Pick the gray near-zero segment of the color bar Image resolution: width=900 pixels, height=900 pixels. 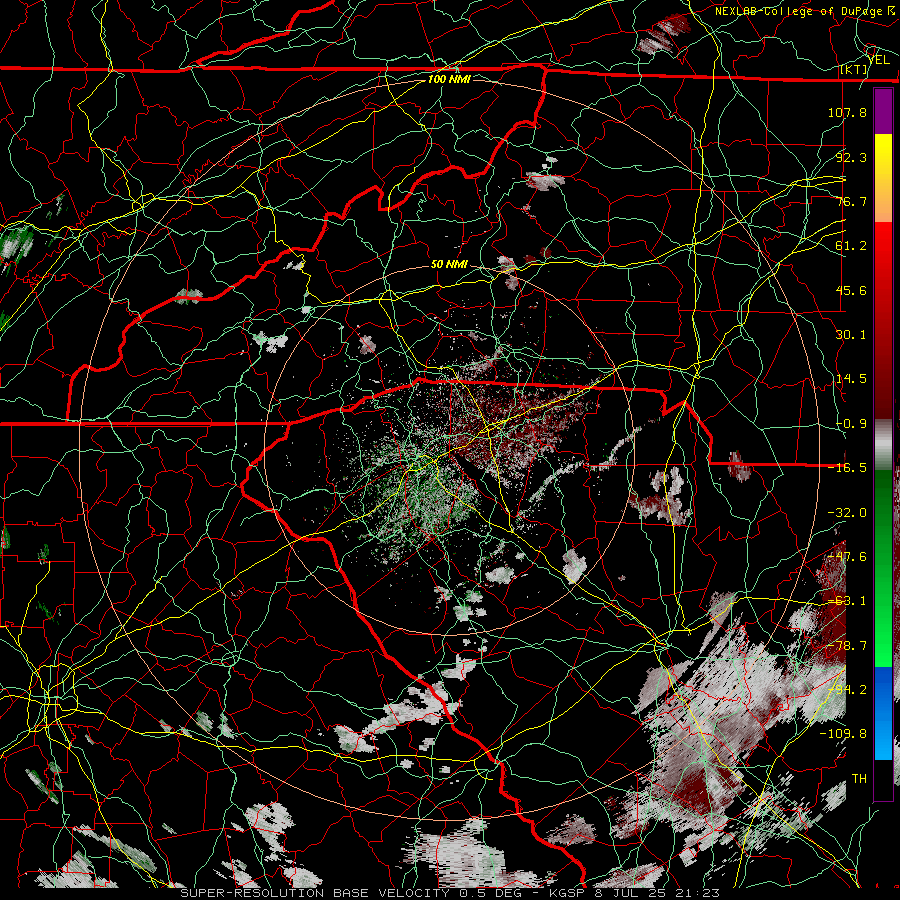pos(883,445)
